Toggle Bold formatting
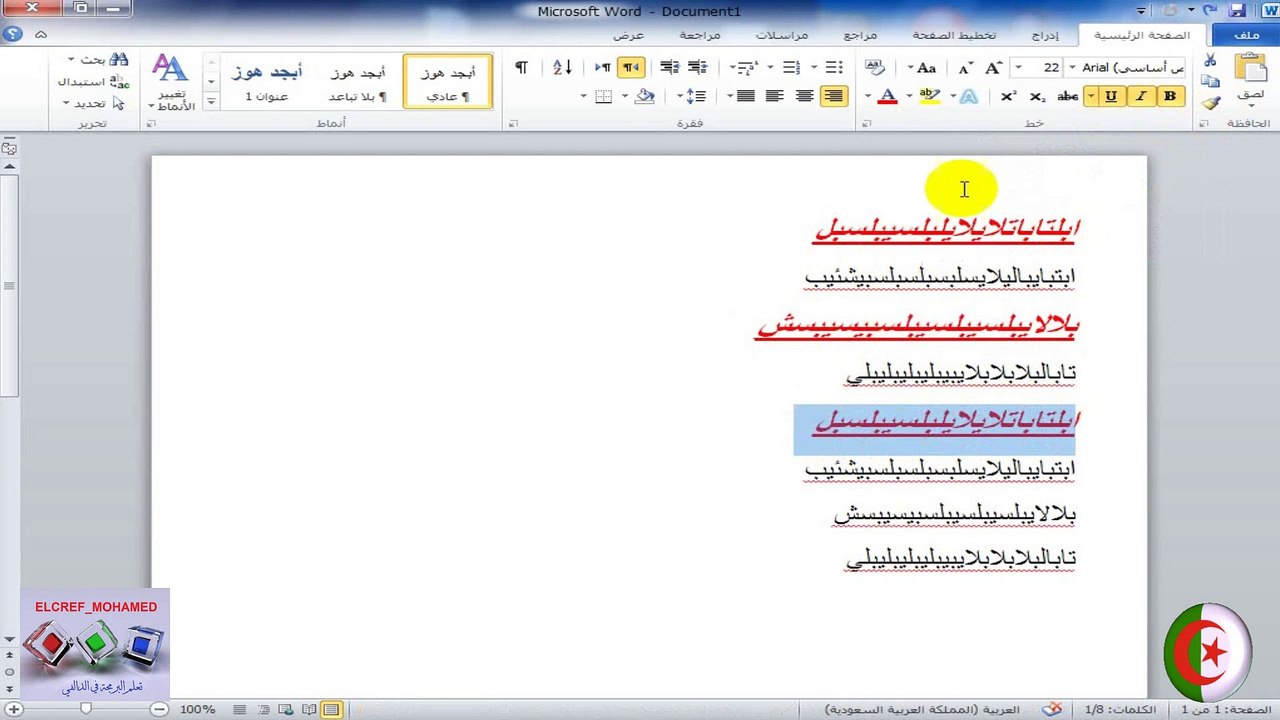1280x720 pixels. tap(1170, 96)
